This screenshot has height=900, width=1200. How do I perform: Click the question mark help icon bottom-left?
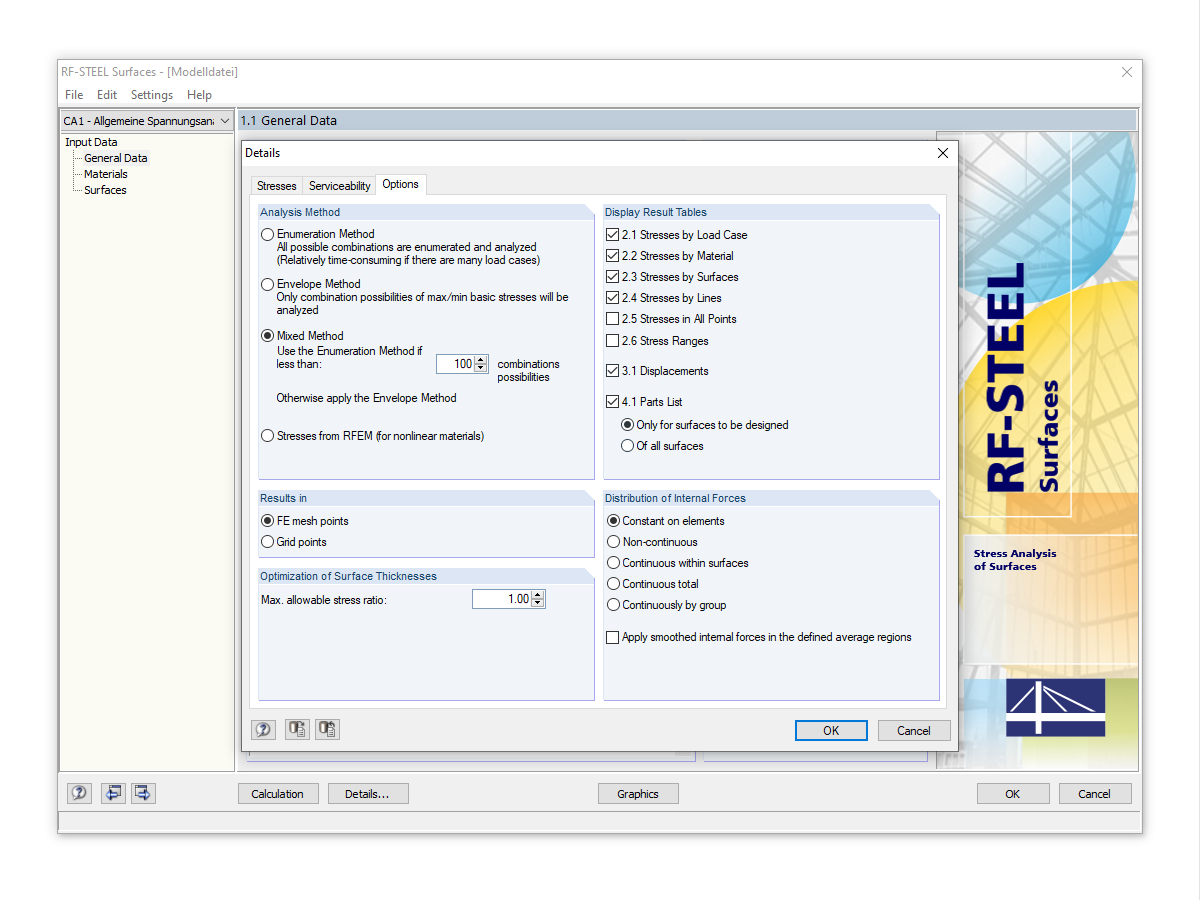coord(79,793)
